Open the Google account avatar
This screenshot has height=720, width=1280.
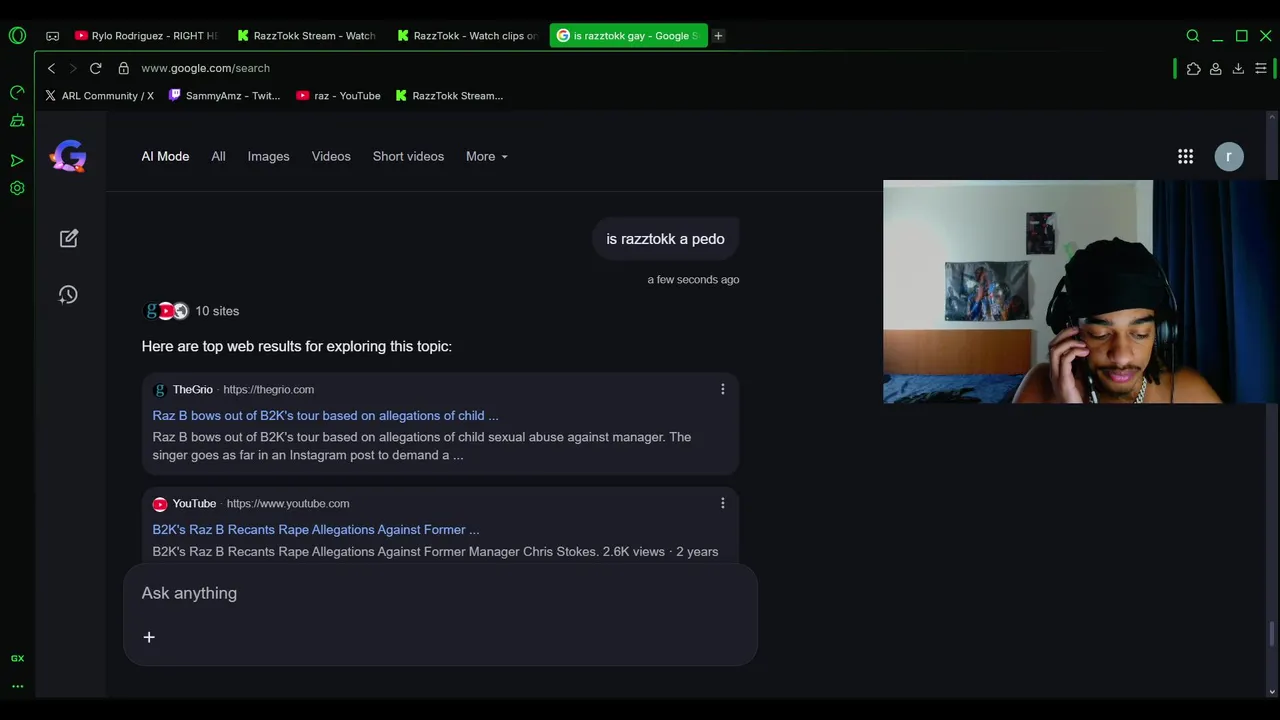1229,156
